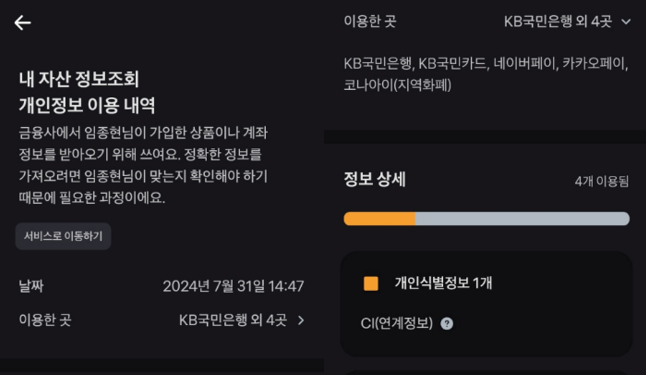Tap KB국민은행 외 4곳 in the left panel
The height and width of the screenshot is (375, 646).
pyautogui.click(x=233, y=320)
